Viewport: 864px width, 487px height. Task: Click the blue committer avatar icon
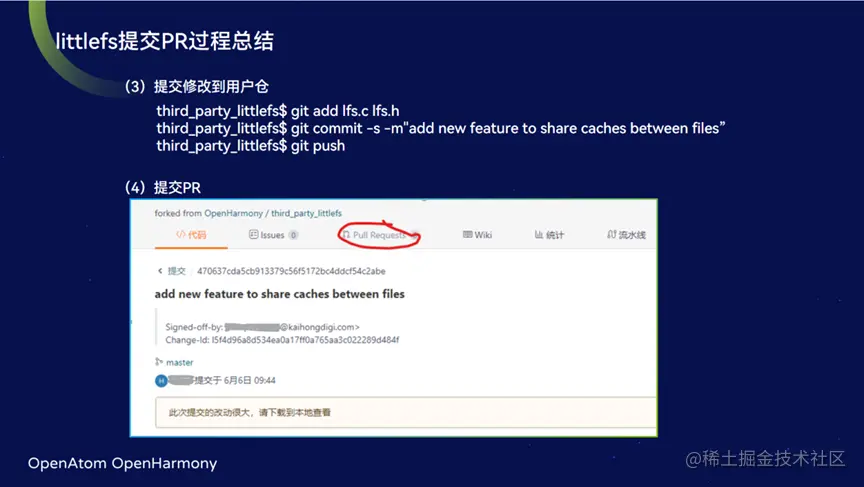pyautogui.click(x=161, y=381)
